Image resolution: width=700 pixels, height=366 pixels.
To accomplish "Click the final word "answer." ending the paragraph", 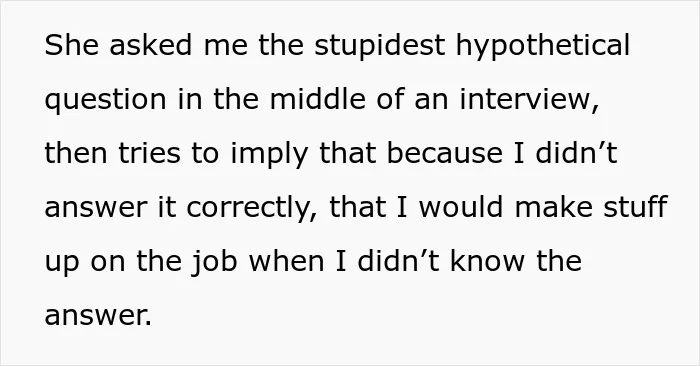I will [x=98, y=316].
